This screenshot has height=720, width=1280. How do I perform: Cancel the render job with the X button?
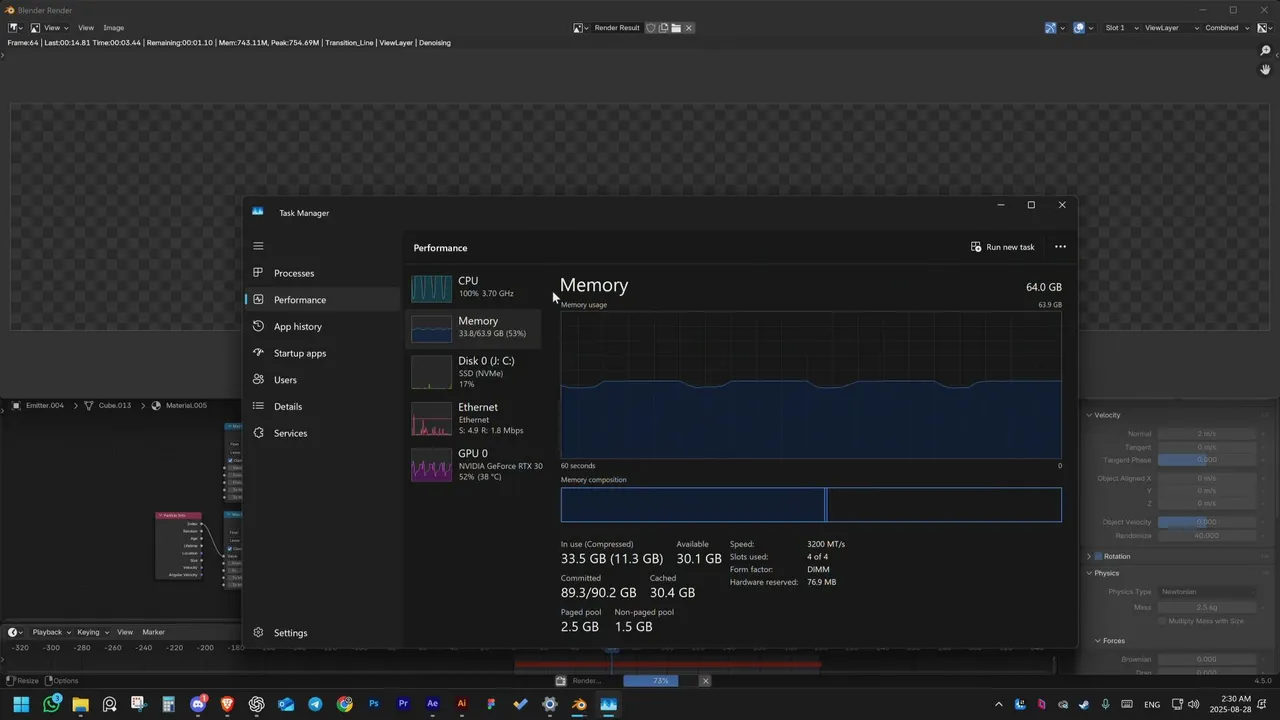click(x=705, y=681)
